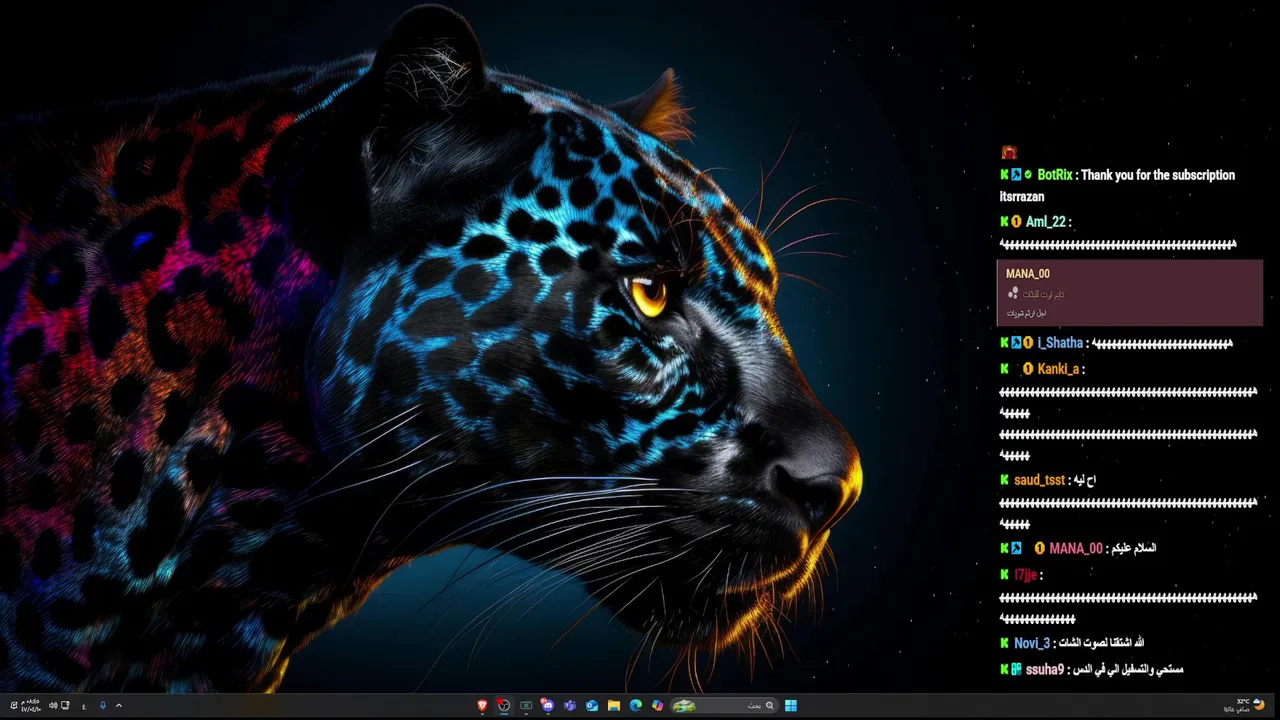Image resolution: width=1280 pixels, height=720 pixels.
Task: Open Outlook from the taskbar
Action: point(592,705)
